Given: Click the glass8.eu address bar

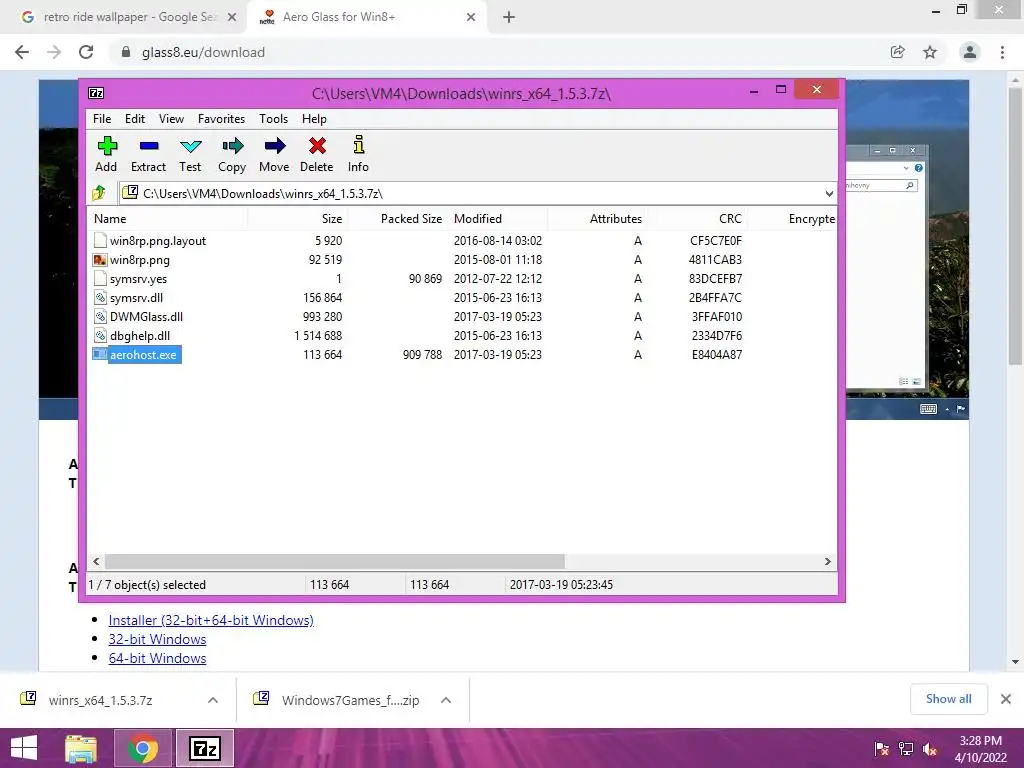Looking at the screenshot, I should click(496, 52).
